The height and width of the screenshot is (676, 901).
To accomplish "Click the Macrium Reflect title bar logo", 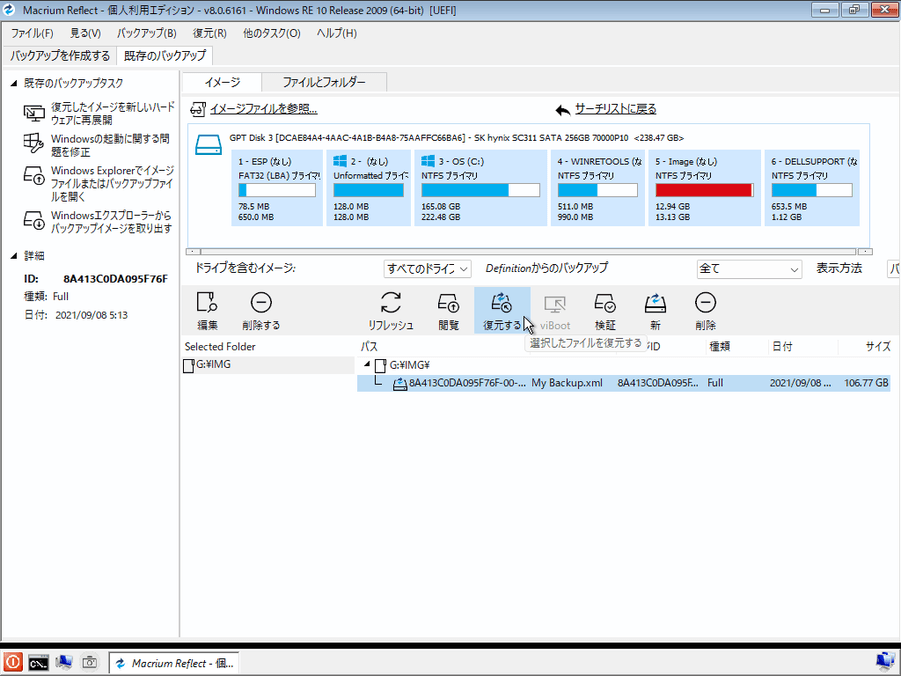I will click(x=9, y=10).
